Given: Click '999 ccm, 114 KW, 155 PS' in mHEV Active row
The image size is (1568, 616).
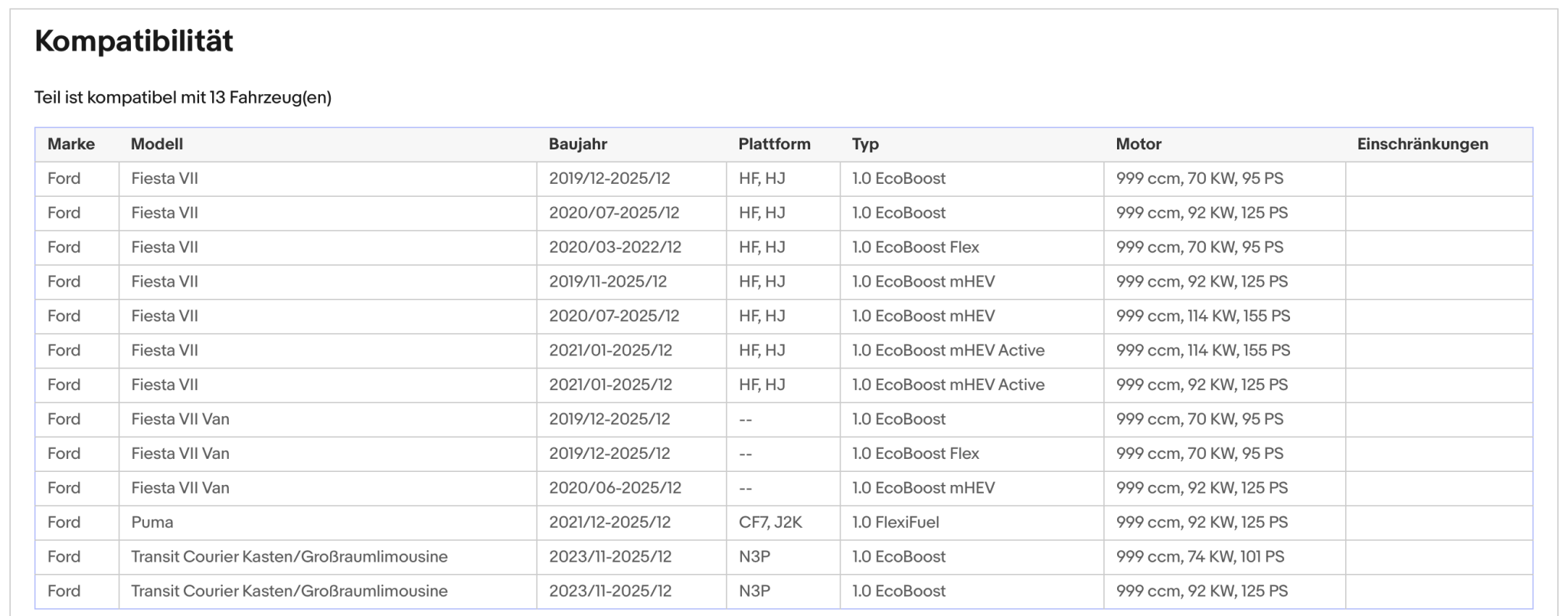Looking at the screenshot, I should [x=1203, y=351].
